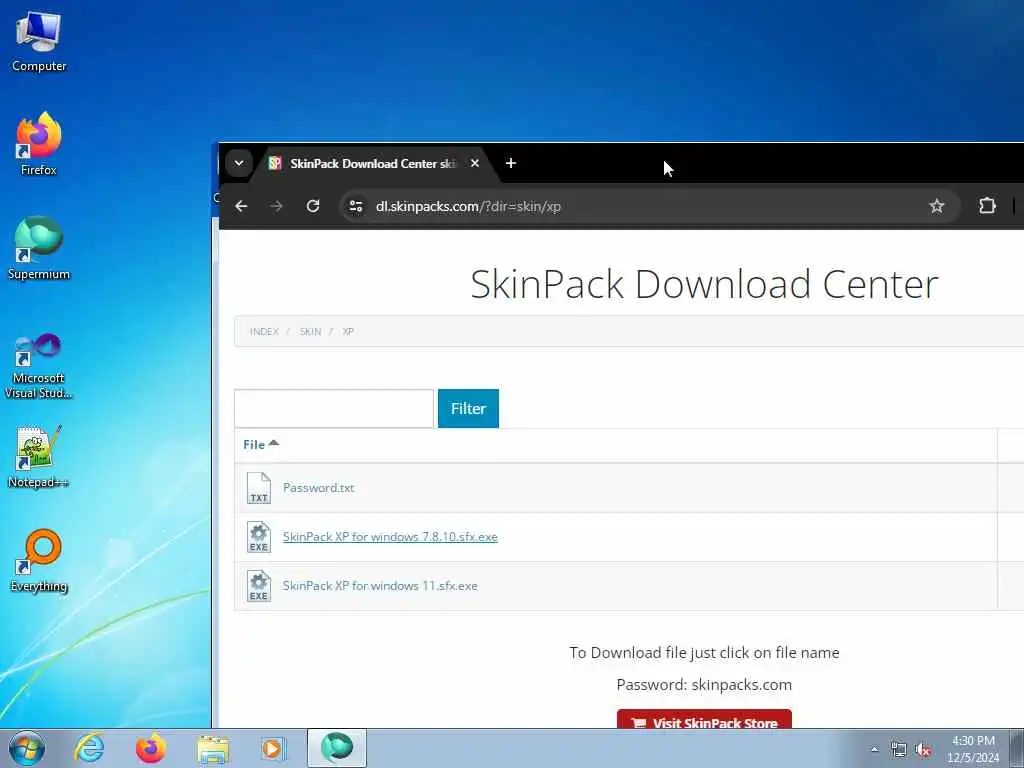
Task: Click the muted volume tray icon
Action: pyautogui.click(x=923, y=749)
